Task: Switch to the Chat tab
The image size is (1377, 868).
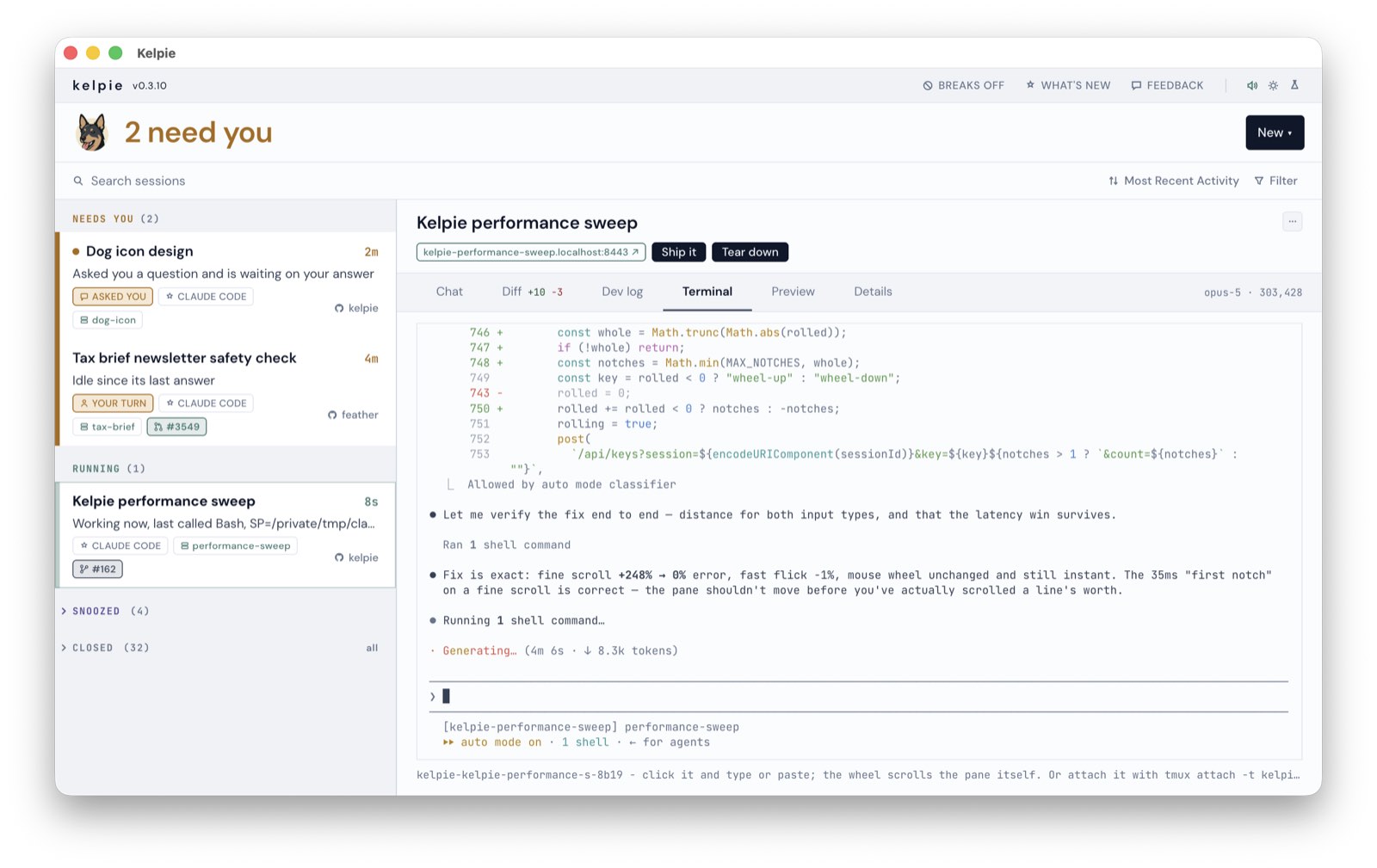Action: click(449, 292)
